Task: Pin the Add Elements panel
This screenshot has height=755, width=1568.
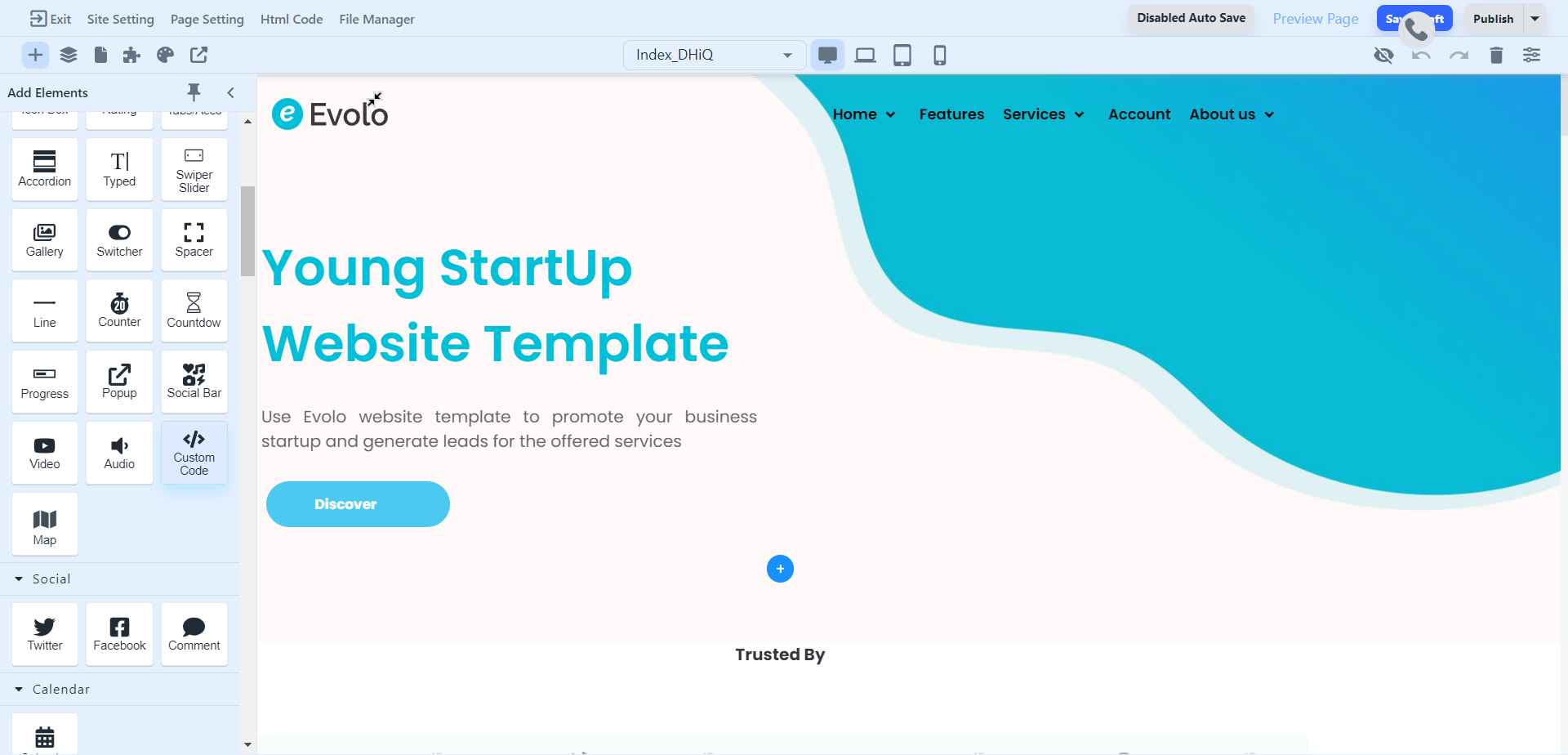Action: coord(194,92)
